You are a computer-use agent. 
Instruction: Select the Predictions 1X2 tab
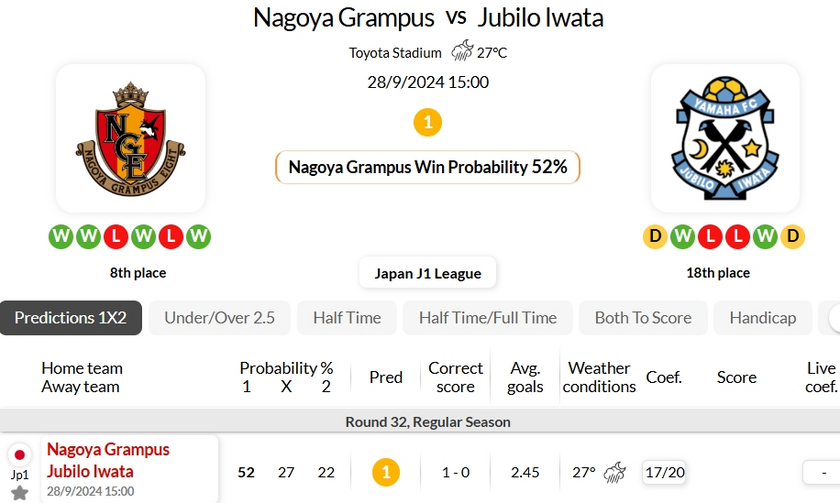click(x=71, y=318)
